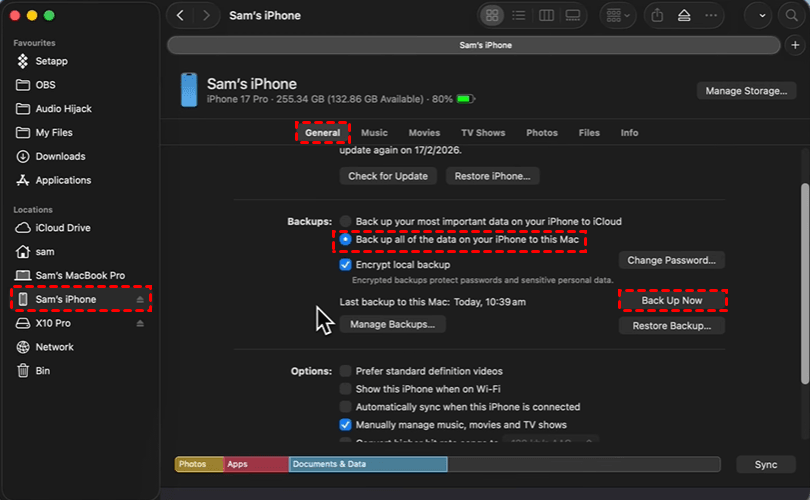Open Network in the sidebar

pyautogui.click(x=54, y=347)
